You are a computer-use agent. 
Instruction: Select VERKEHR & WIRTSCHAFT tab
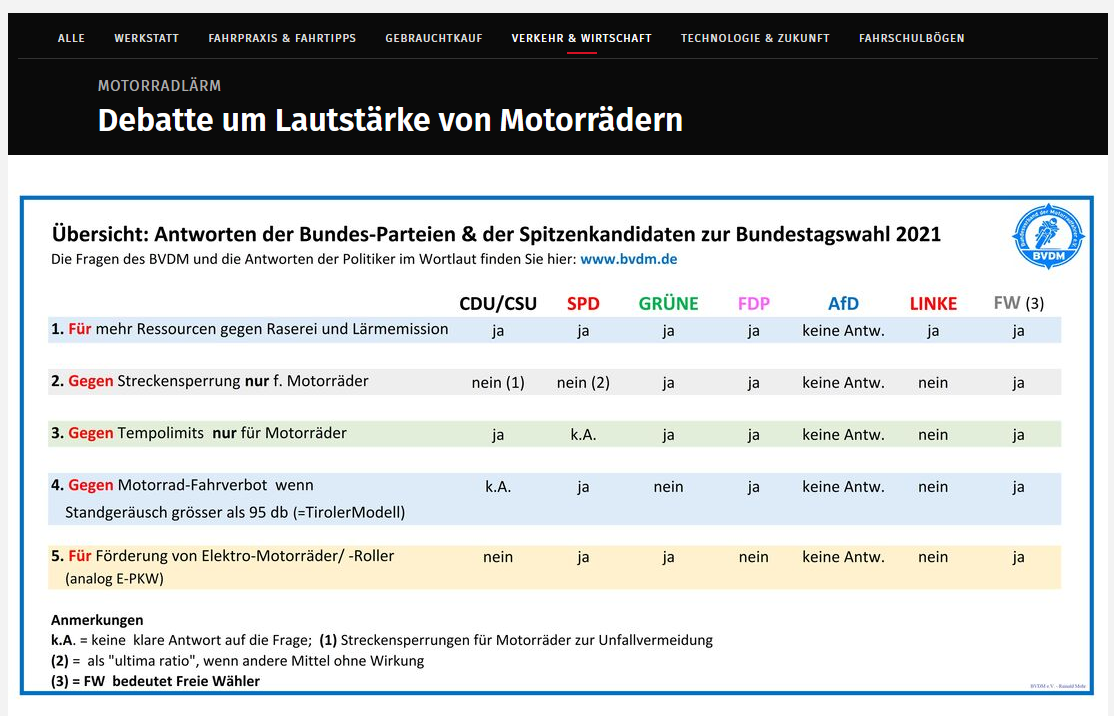click(581, 38)
